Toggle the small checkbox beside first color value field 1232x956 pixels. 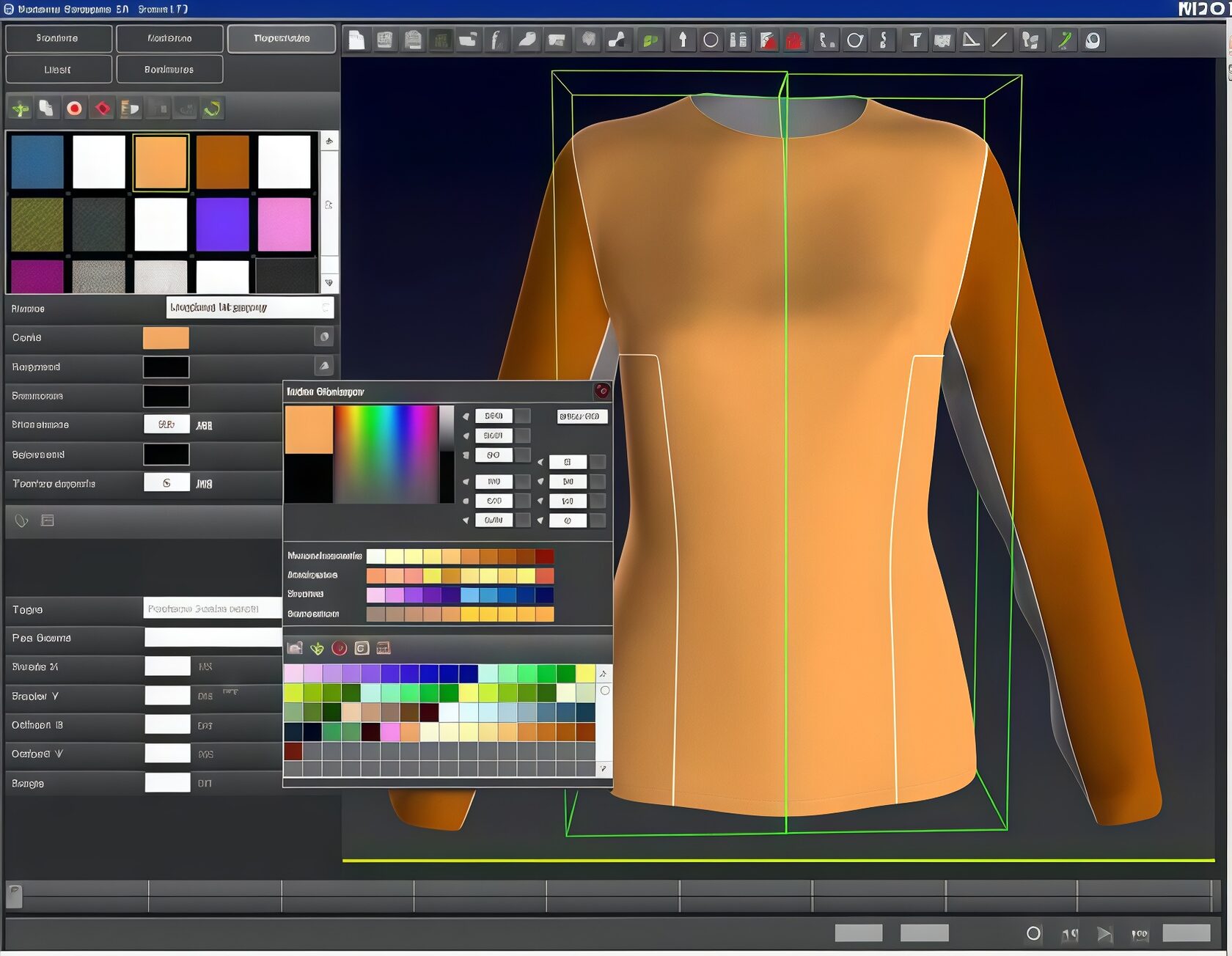click(522, 416)
